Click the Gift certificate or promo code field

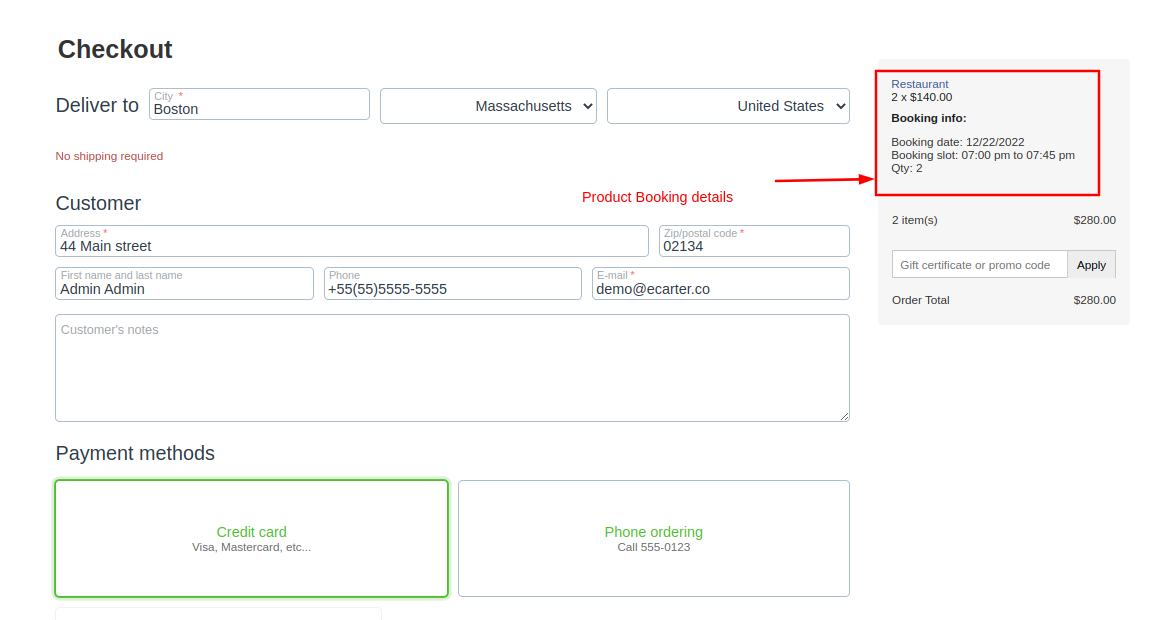point(979,265)
